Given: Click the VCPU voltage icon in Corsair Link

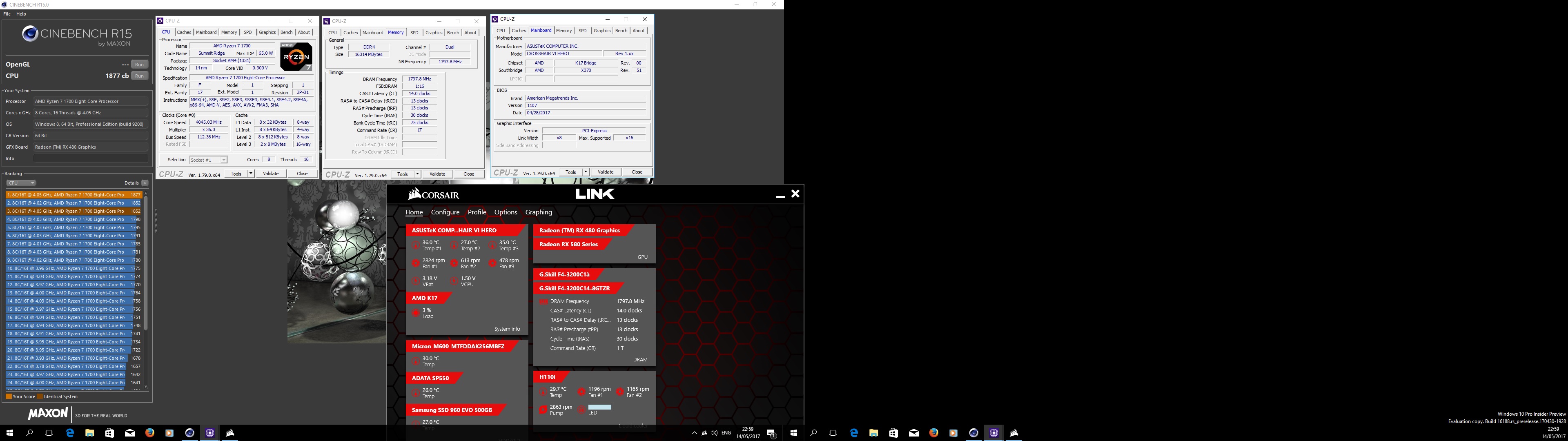Looking at the screenshot, I should click(454, 281).
